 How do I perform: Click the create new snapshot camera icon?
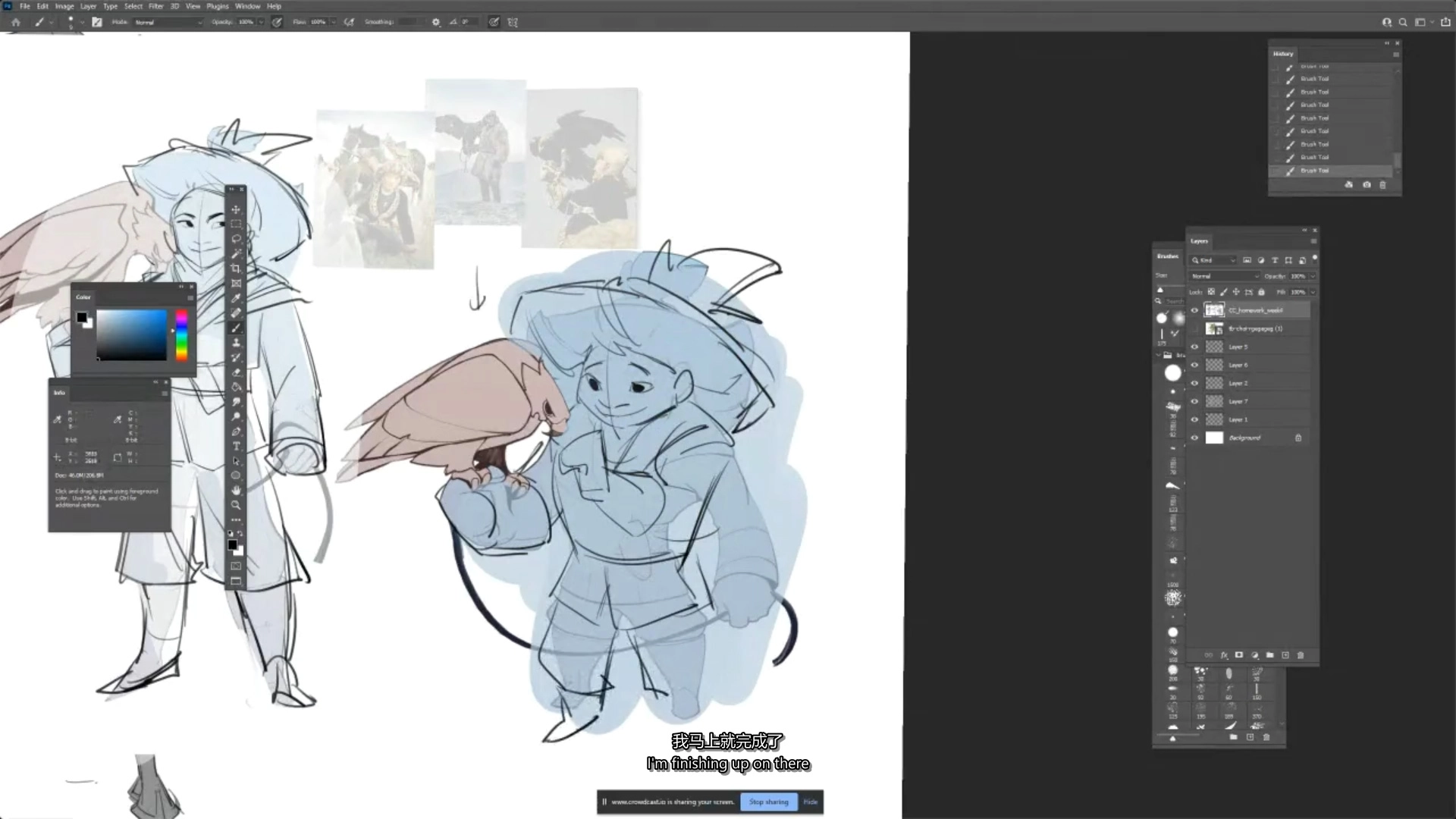1367,185
